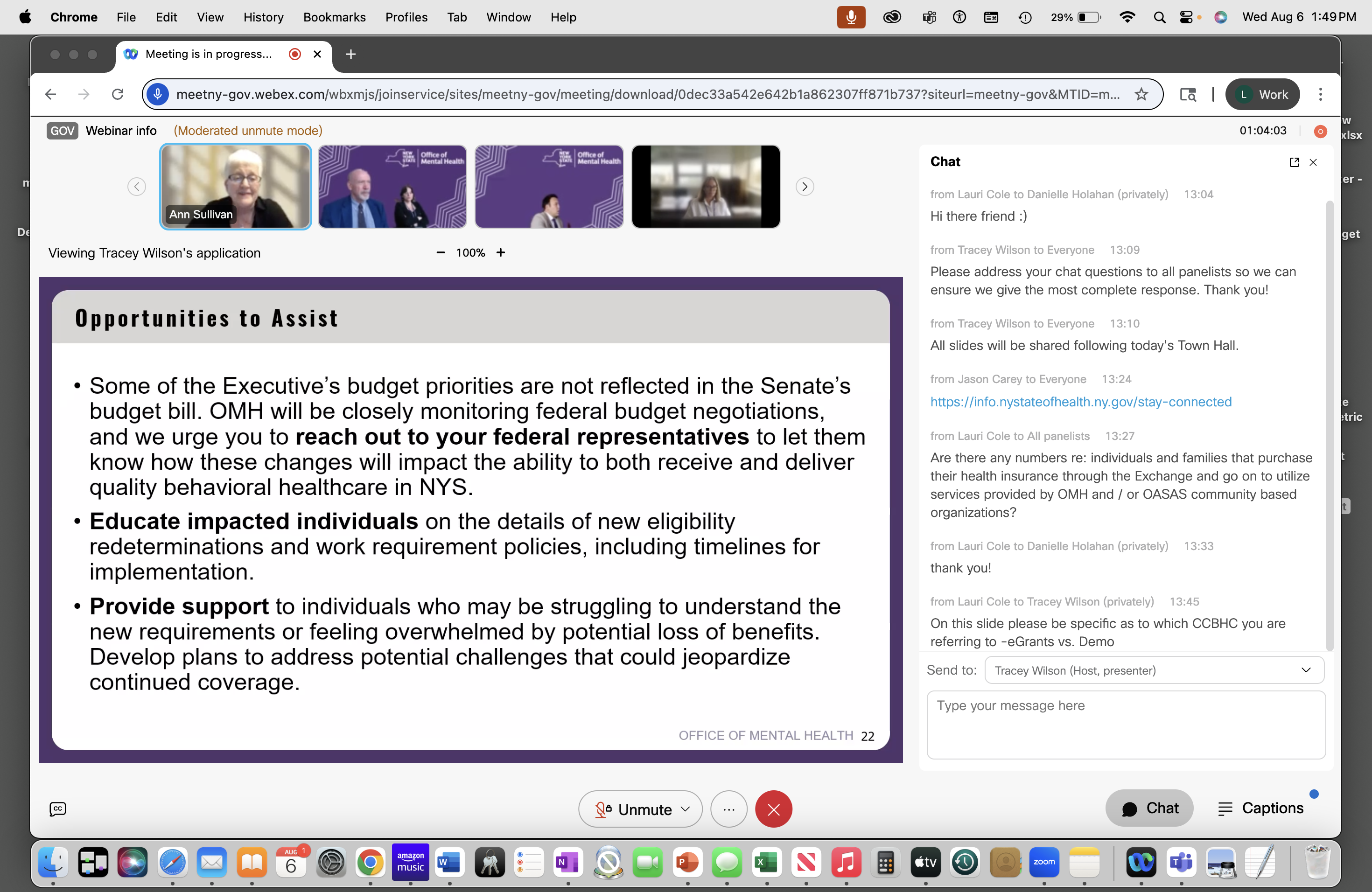Screen dimensions: 1372x892
Task: Open Webinar info
Action: click(x=121, y=131)
